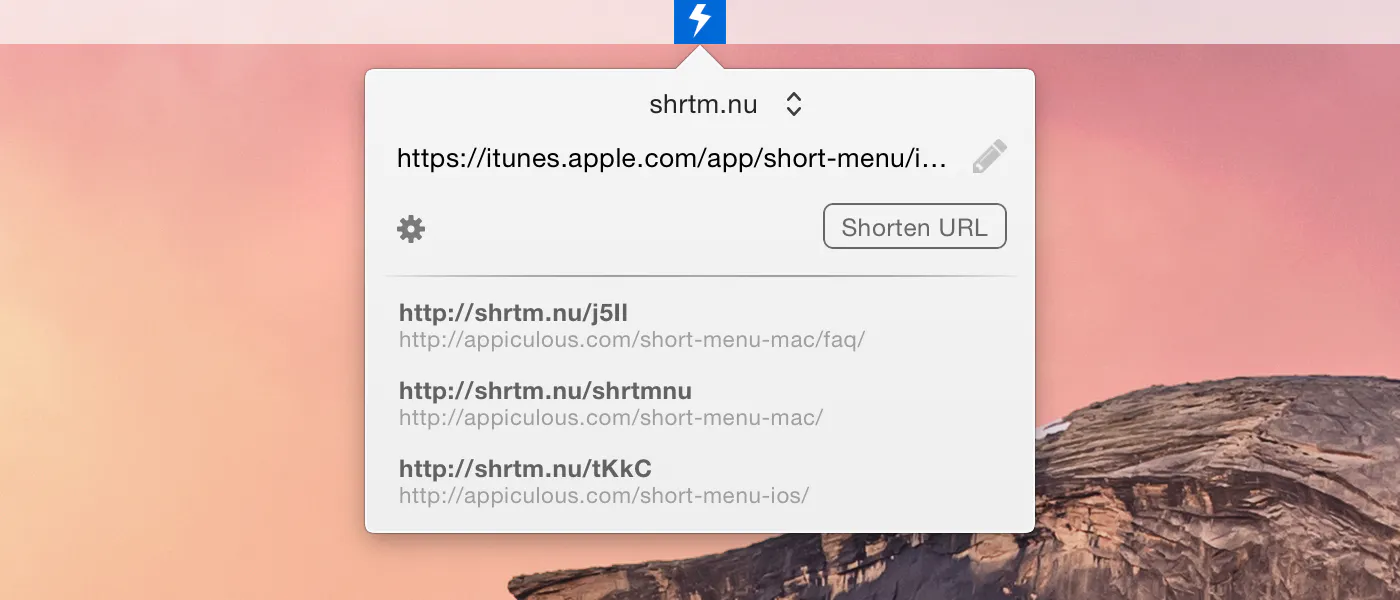Screen dimensions: 1400x600
Task: Click the Shorten URL button
Action: [x=914, y=227]
